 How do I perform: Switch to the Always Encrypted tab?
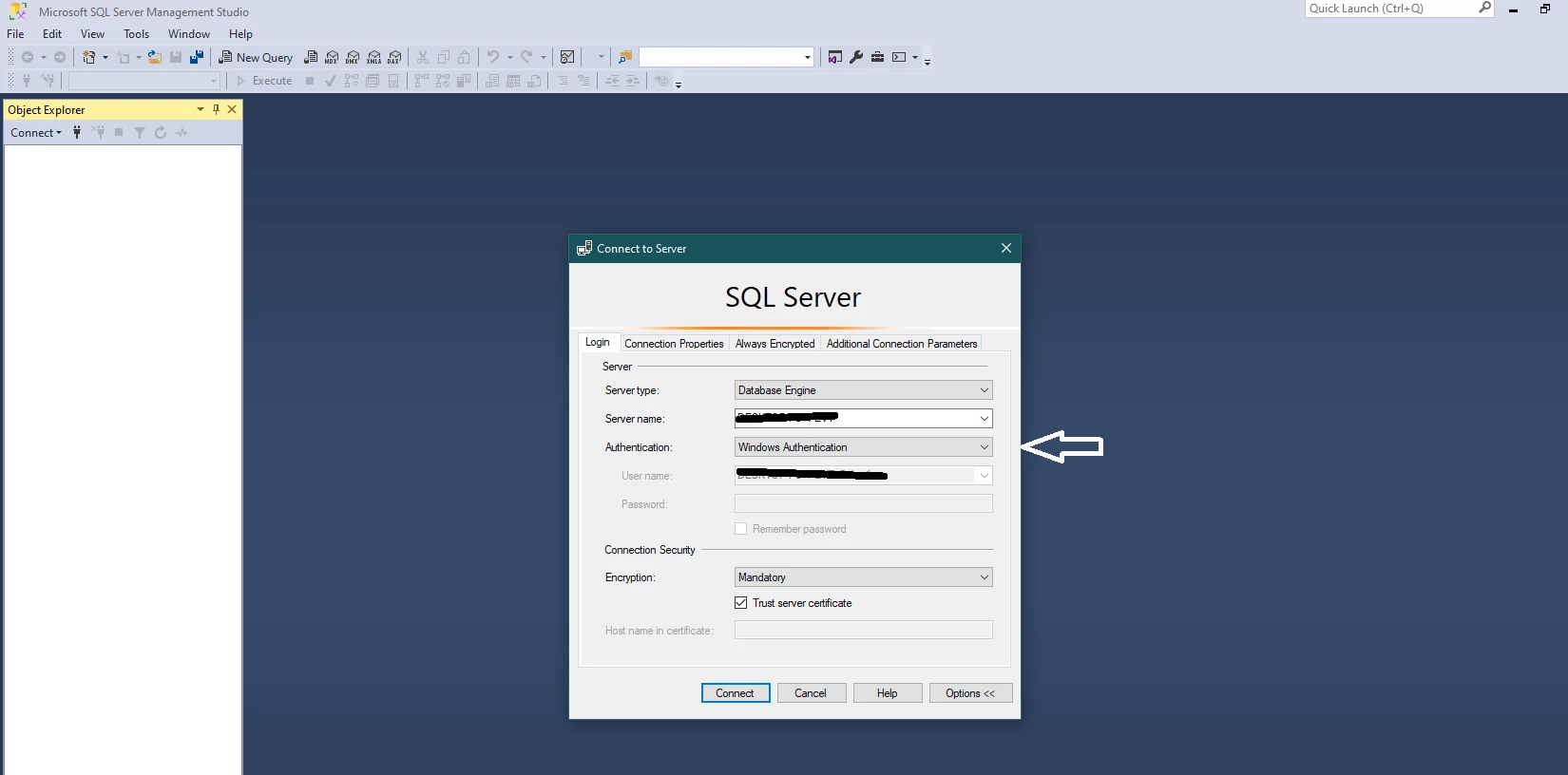[x=774, y=344]
